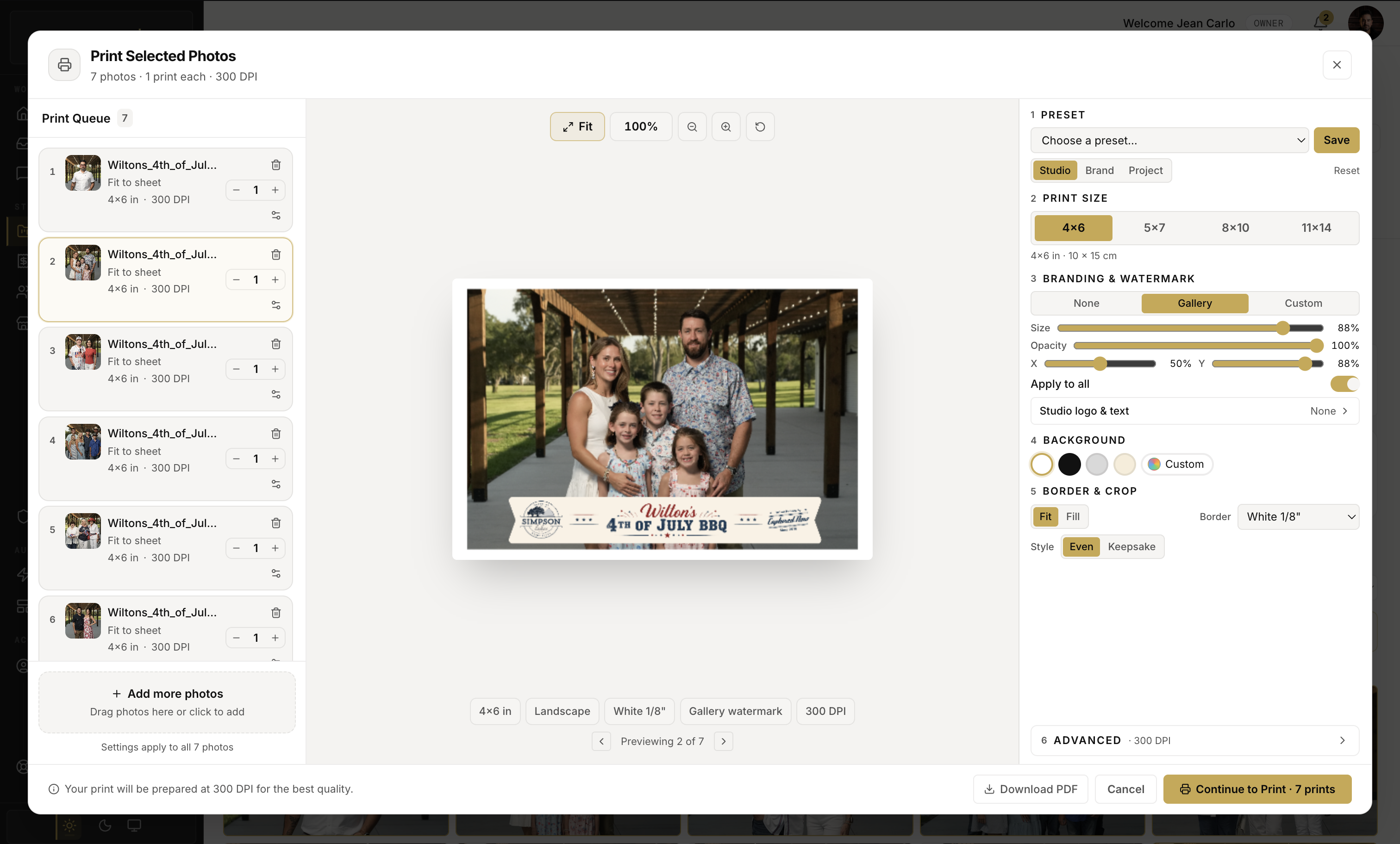Open per-photo settings sliders for photo 3
1400x844 pixels.
(275, 394)
